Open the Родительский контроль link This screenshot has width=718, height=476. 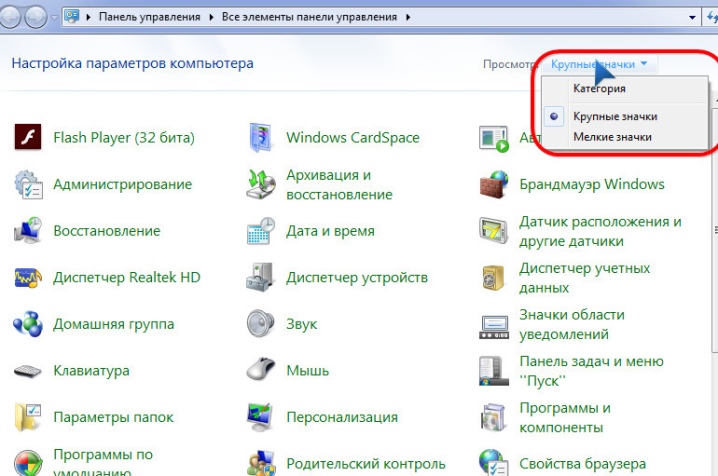(365, 464)
